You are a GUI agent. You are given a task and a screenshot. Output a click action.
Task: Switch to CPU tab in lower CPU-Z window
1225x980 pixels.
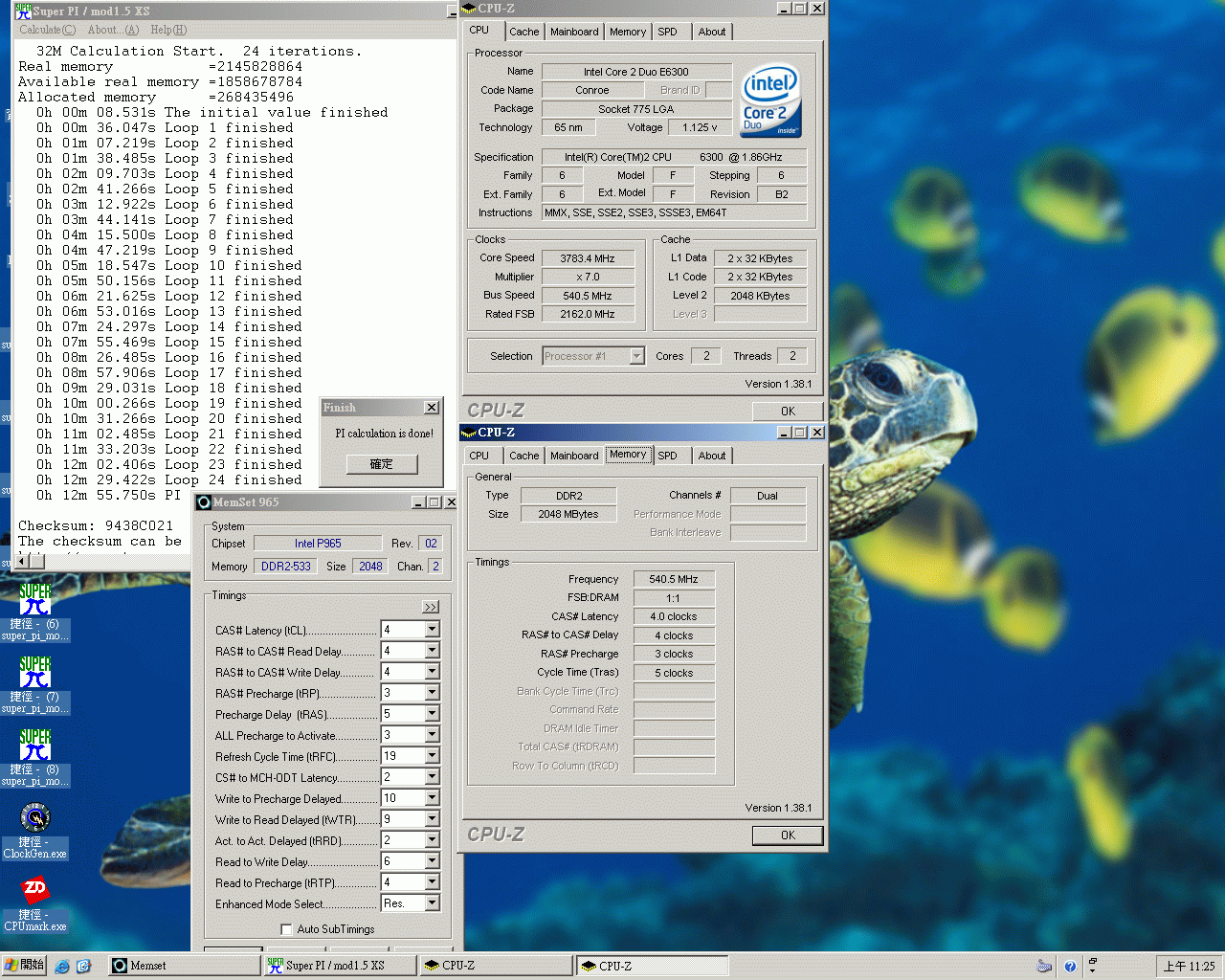[479, 456]
